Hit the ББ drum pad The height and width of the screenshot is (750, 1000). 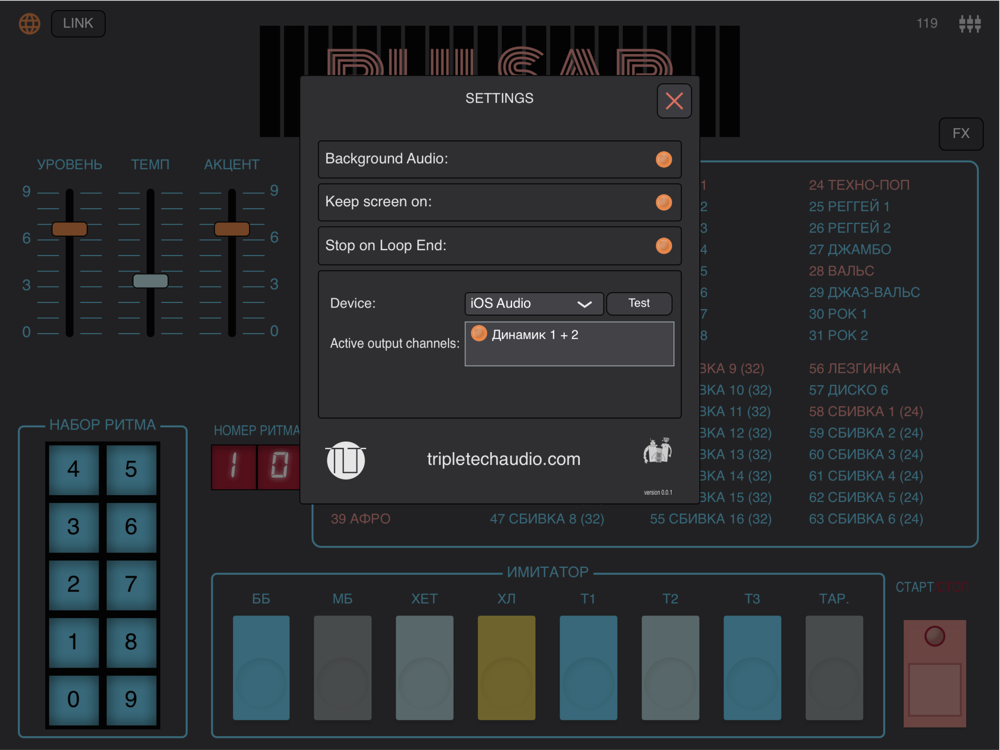click(261, 668)
